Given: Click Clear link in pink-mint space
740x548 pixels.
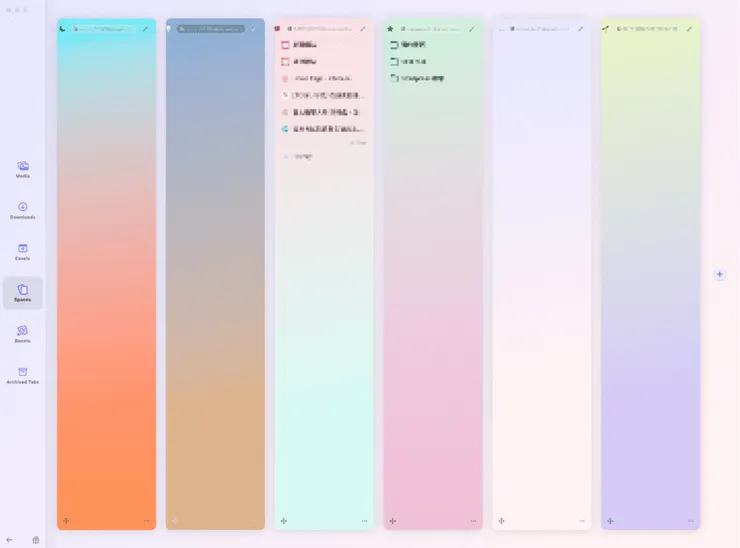Looking at the screenshot, I should click(359, 143).
